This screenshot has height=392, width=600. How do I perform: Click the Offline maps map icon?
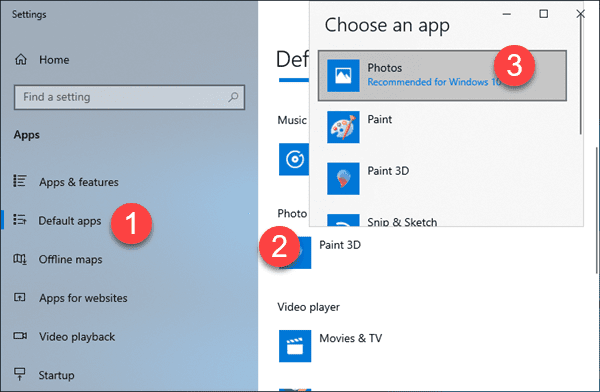click(x=20, y=259)
